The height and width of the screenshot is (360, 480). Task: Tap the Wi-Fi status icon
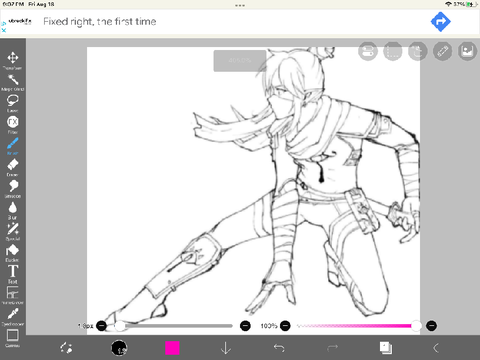(448, 4)
